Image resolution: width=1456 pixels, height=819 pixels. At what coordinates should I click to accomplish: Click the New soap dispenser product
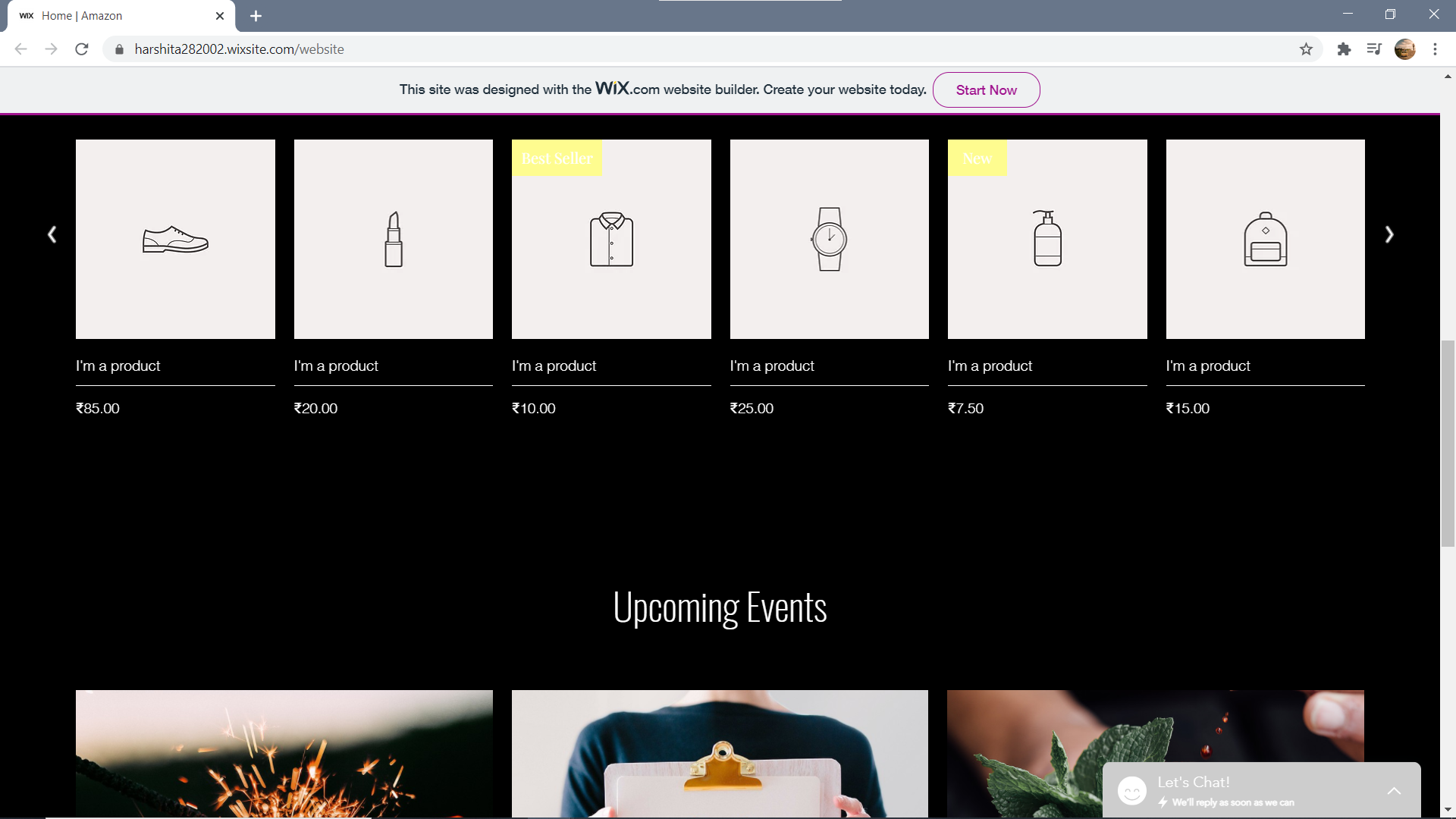tap(1047, 239)
